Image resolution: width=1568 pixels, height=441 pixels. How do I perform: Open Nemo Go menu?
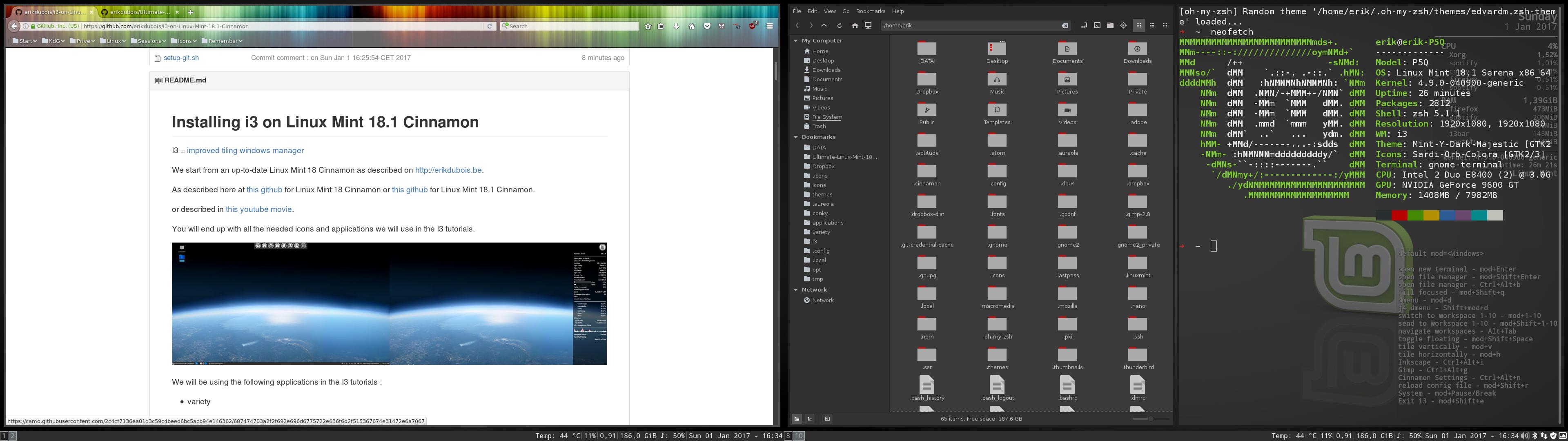point(846,11)
